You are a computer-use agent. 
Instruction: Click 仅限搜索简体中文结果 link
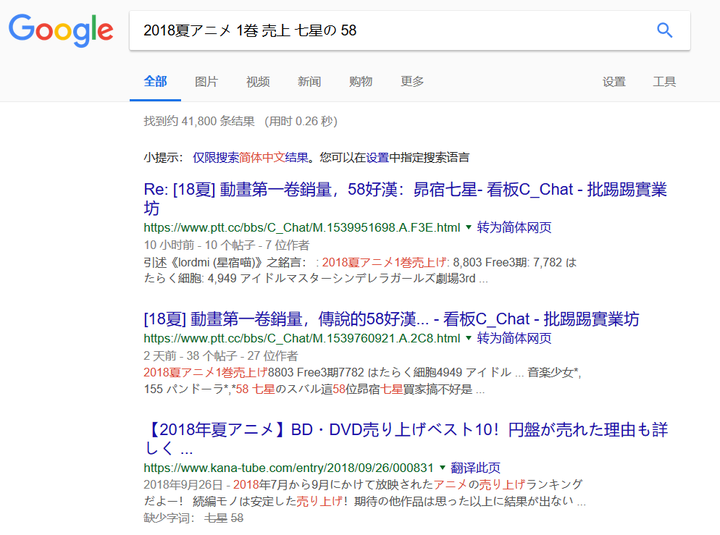250,158
